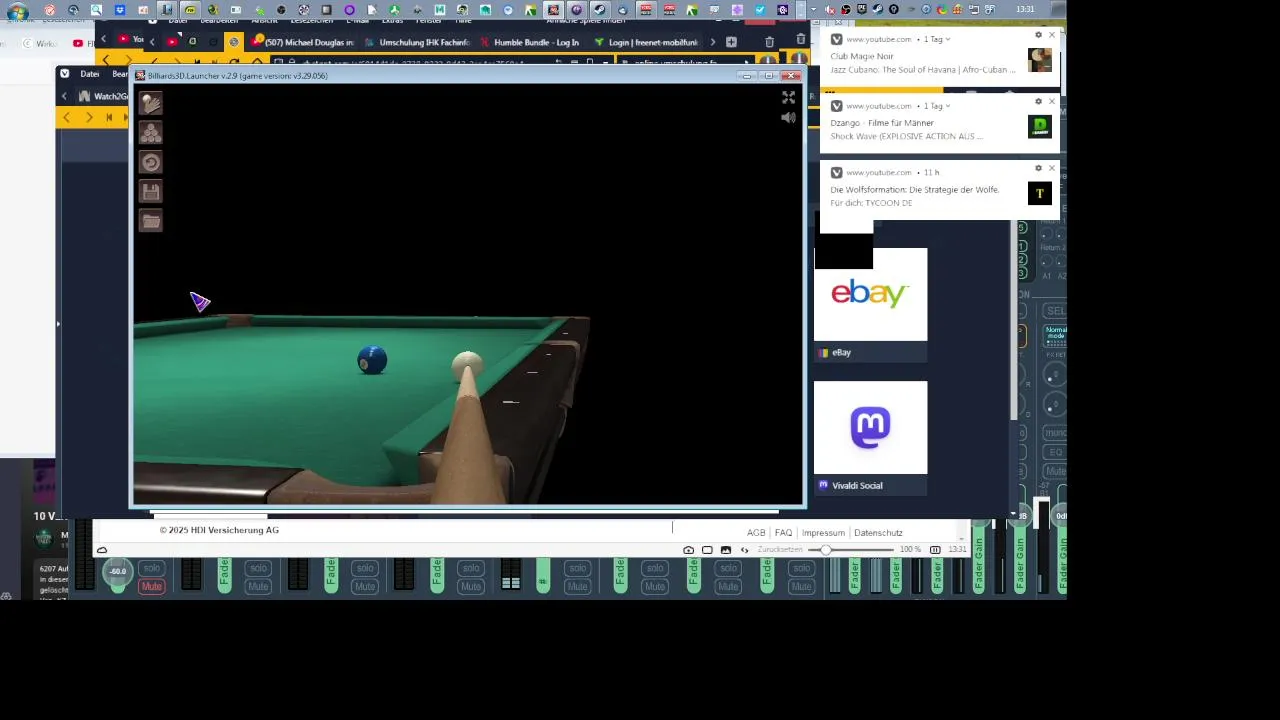Viewport: 1280px width, 720px height.
Task: Open the Vivaldi Social speed dial tile
Action: click(x=870, y=437)
